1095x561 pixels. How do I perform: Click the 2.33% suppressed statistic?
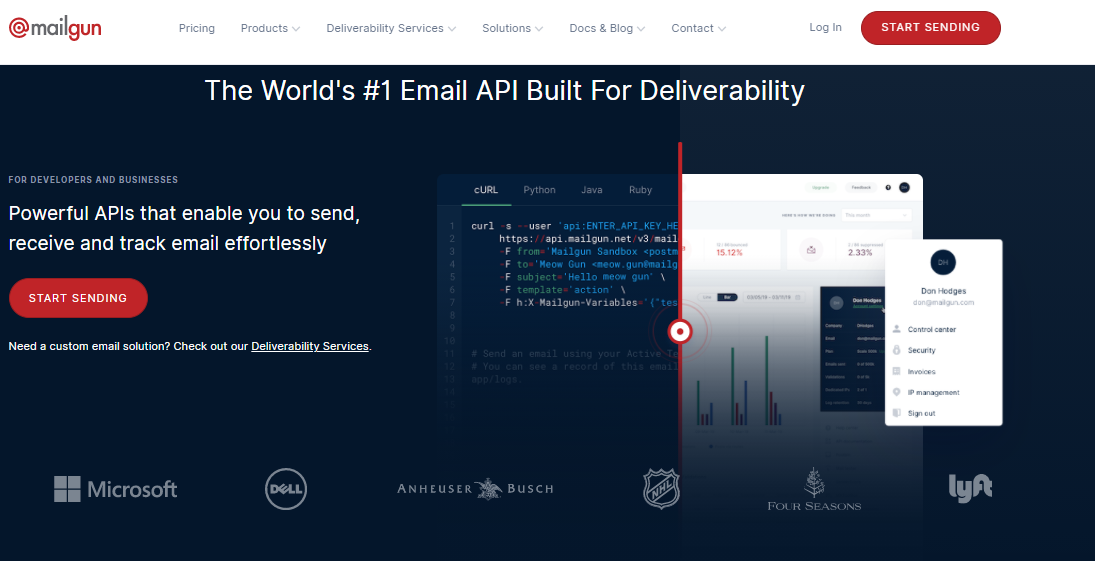pyautogui.click(x=860, y=252)
